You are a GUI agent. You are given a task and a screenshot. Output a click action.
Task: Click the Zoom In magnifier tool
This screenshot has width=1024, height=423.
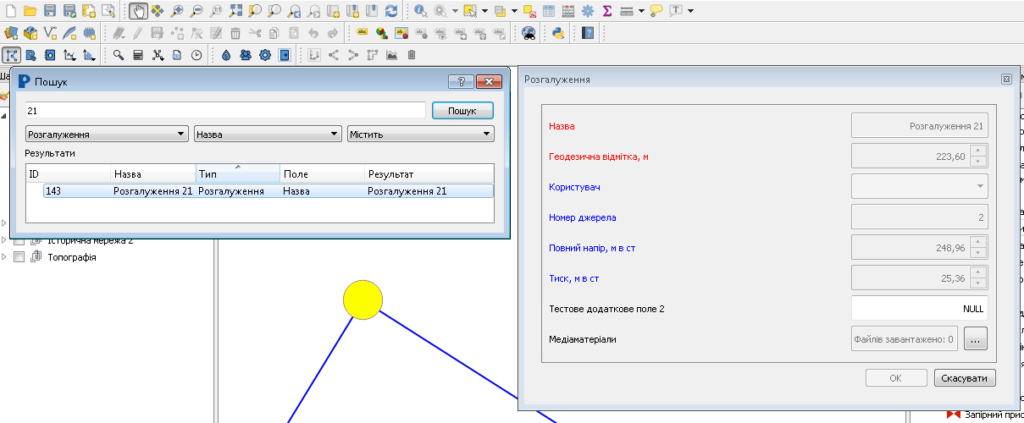pyautogui.click(x=176, y=10)
